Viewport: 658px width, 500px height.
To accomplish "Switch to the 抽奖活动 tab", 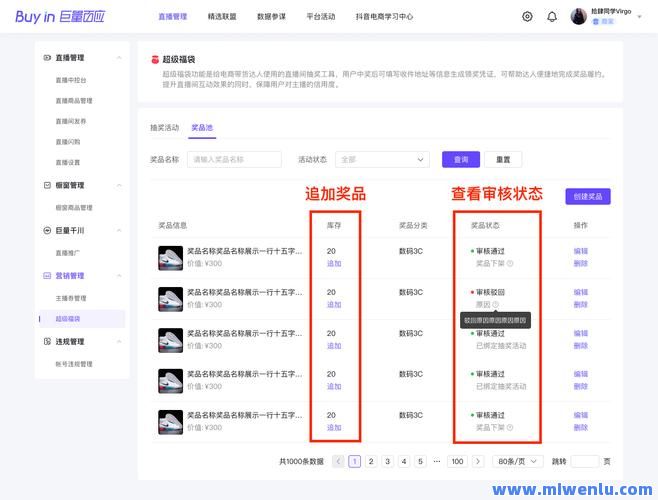I will (164, 128).
